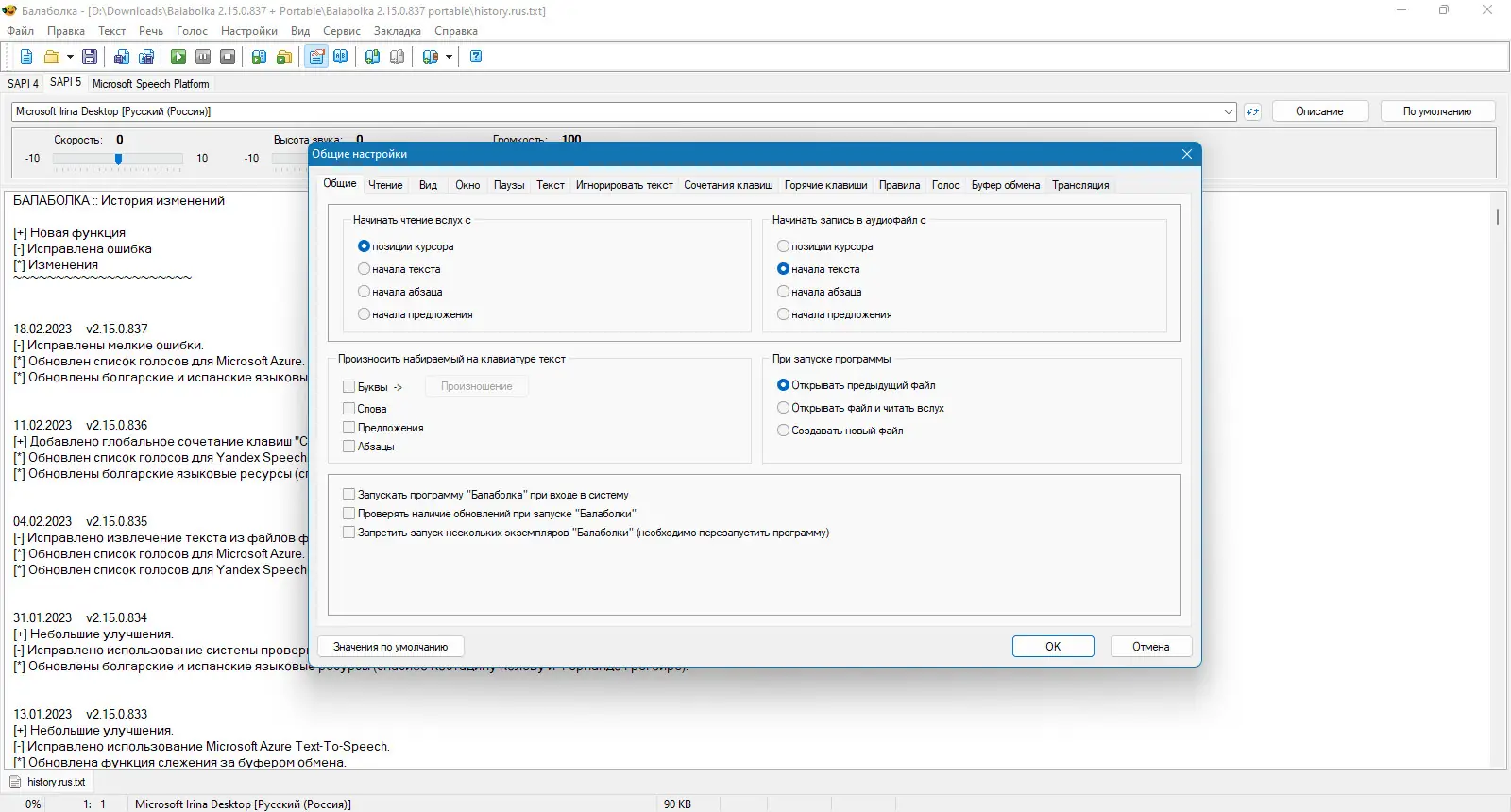The height and width of the screenshot is (812, 1511).
Task: Click the insert bookmark icon with plus
Action: coord(373,57)
